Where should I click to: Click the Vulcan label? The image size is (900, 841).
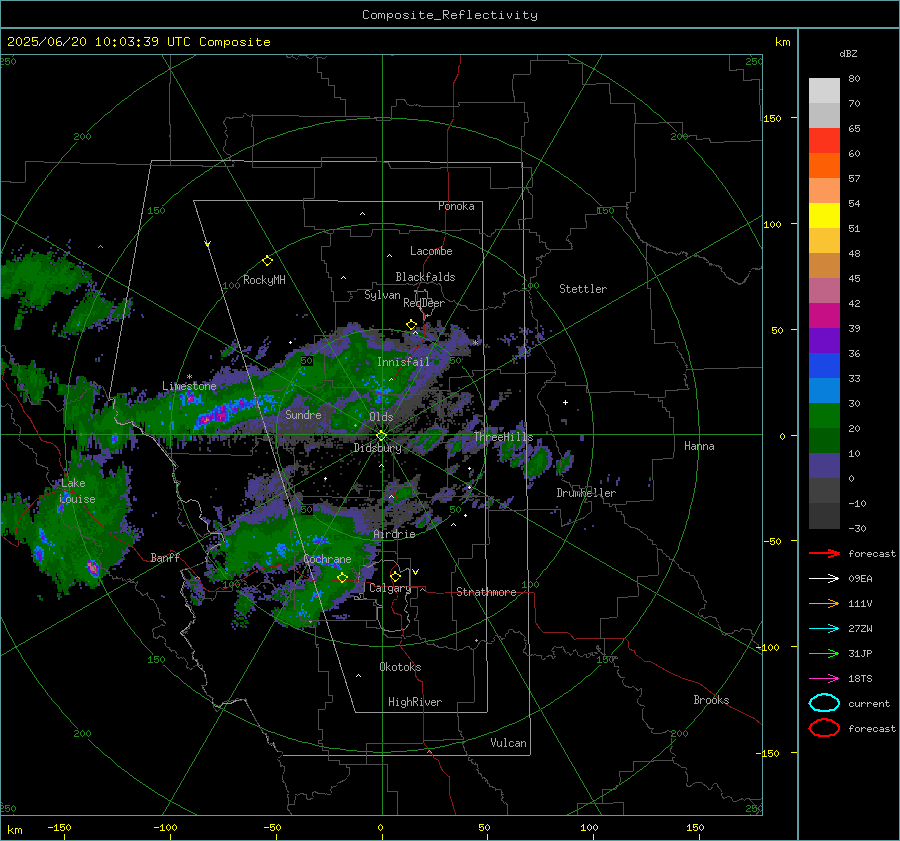[x=508, y=743]
